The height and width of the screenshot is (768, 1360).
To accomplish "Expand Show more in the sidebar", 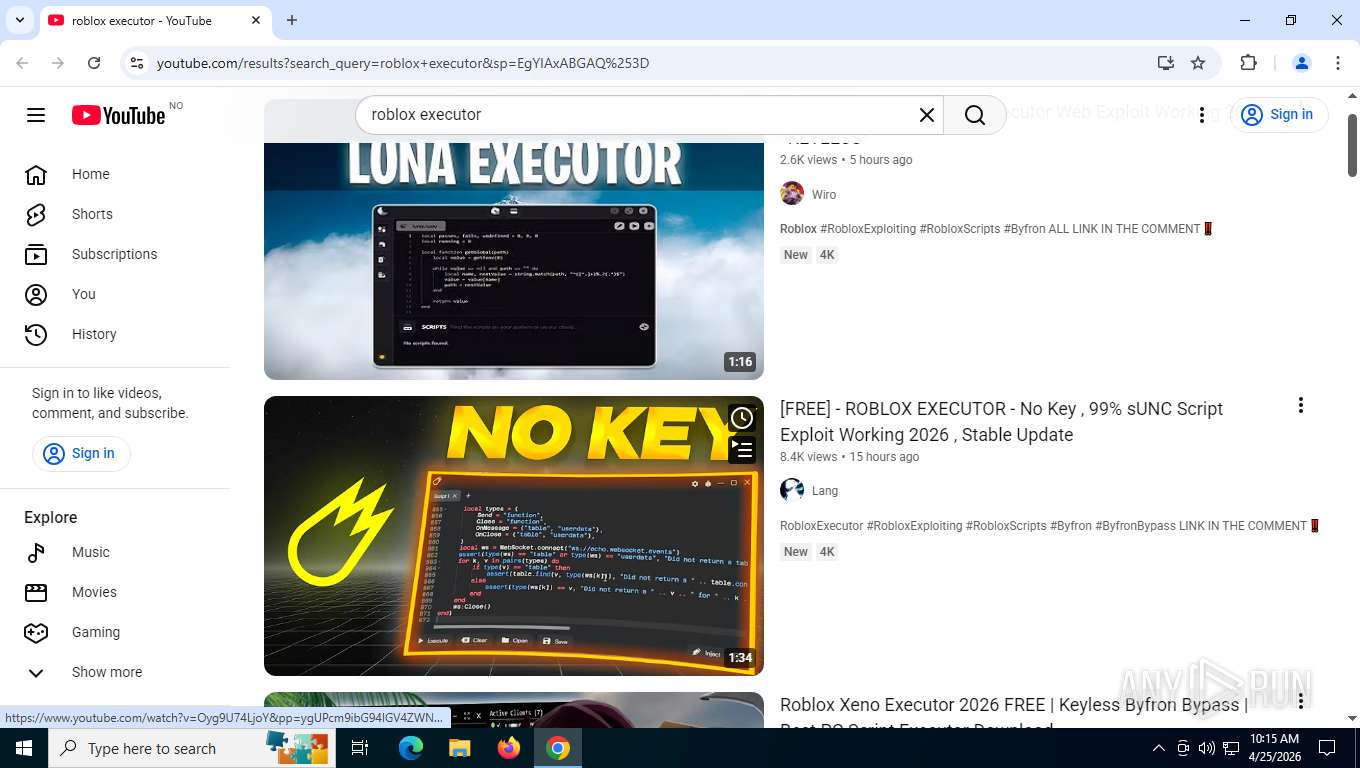I will (115, 672).
